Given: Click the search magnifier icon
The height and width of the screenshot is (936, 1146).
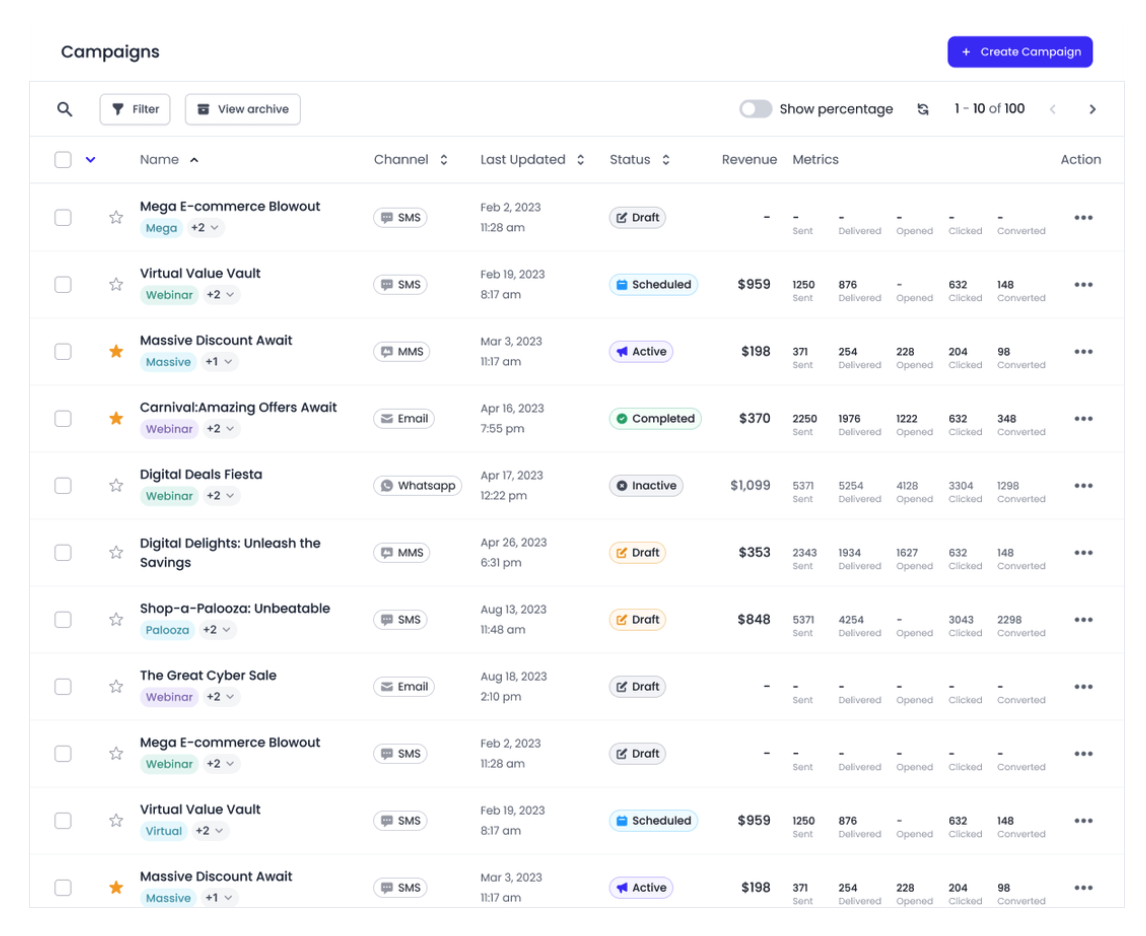Looking at the screenshot, I should click(x=65, y=109).
